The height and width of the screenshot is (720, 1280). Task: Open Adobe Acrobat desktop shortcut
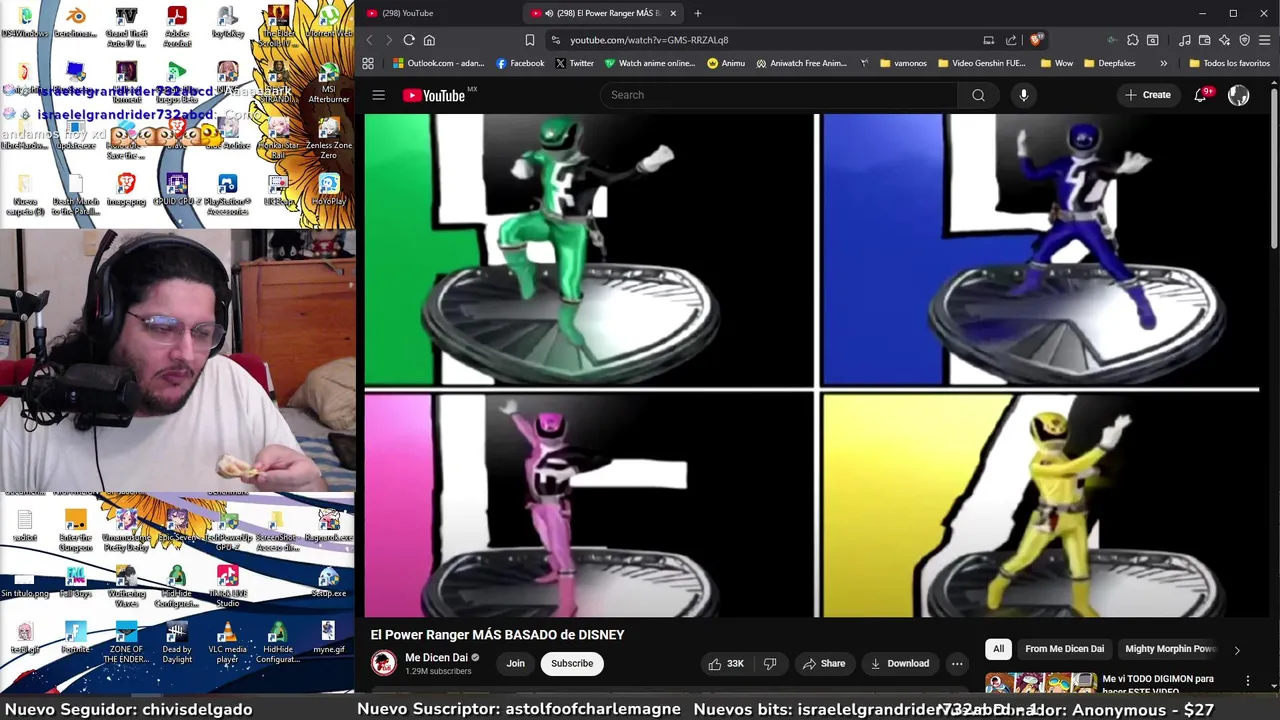(x=177, y=25)
